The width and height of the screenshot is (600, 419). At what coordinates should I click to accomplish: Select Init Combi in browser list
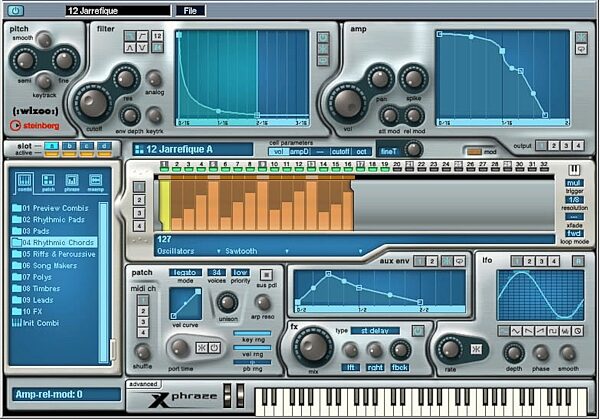point(36,323)
